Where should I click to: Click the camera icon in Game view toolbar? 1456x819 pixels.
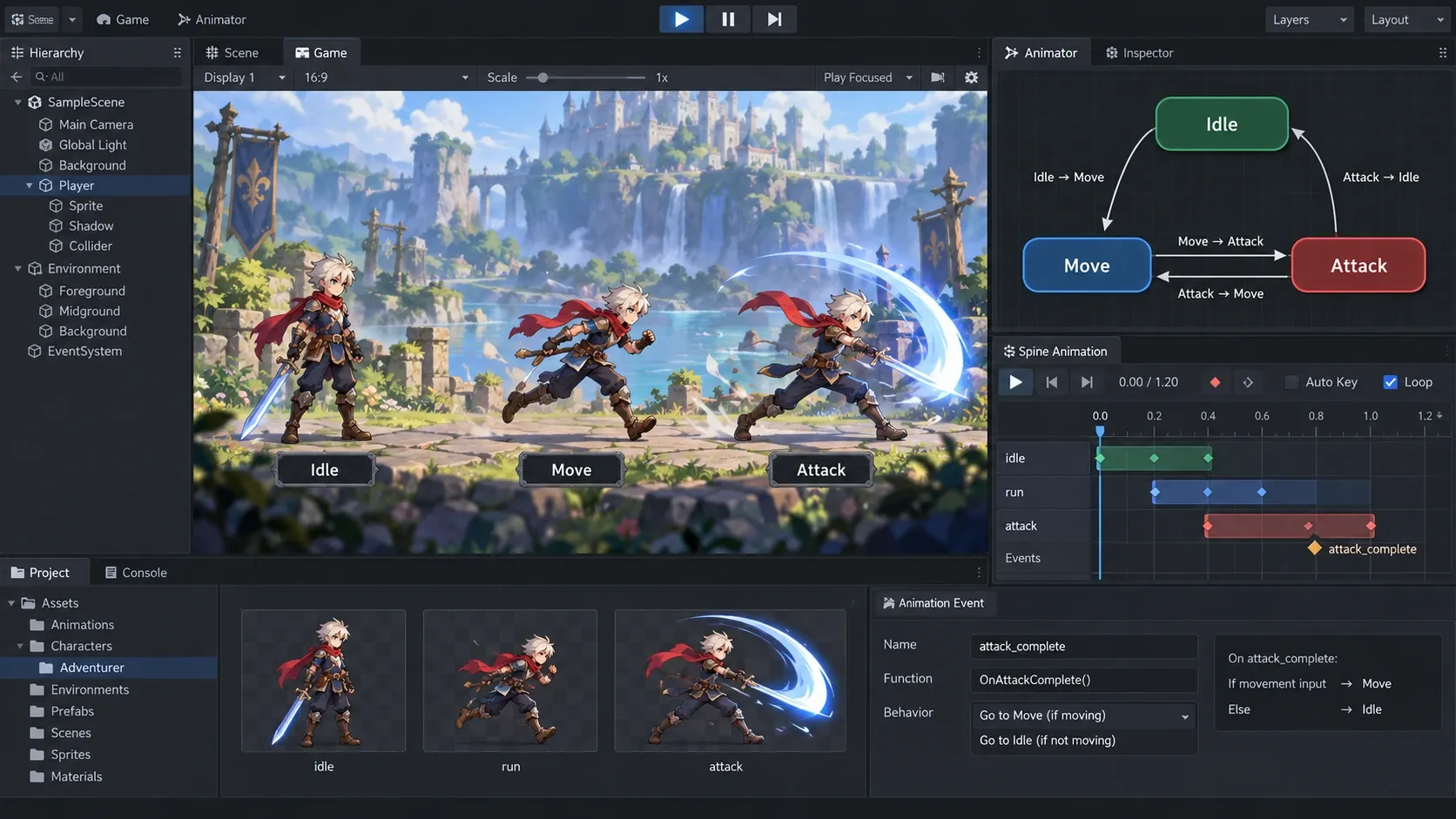click(x=938, y=77)
